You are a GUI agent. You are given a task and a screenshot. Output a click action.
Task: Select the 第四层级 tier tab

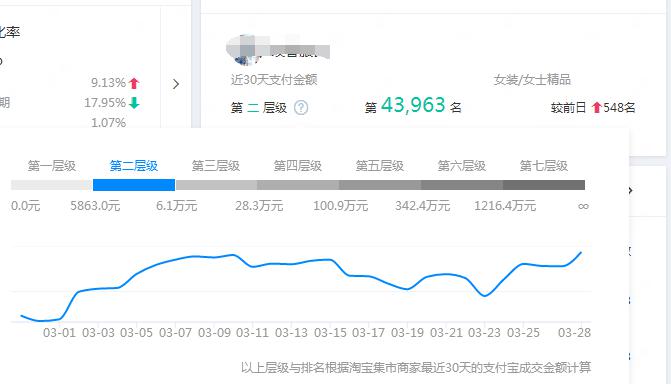297,166
